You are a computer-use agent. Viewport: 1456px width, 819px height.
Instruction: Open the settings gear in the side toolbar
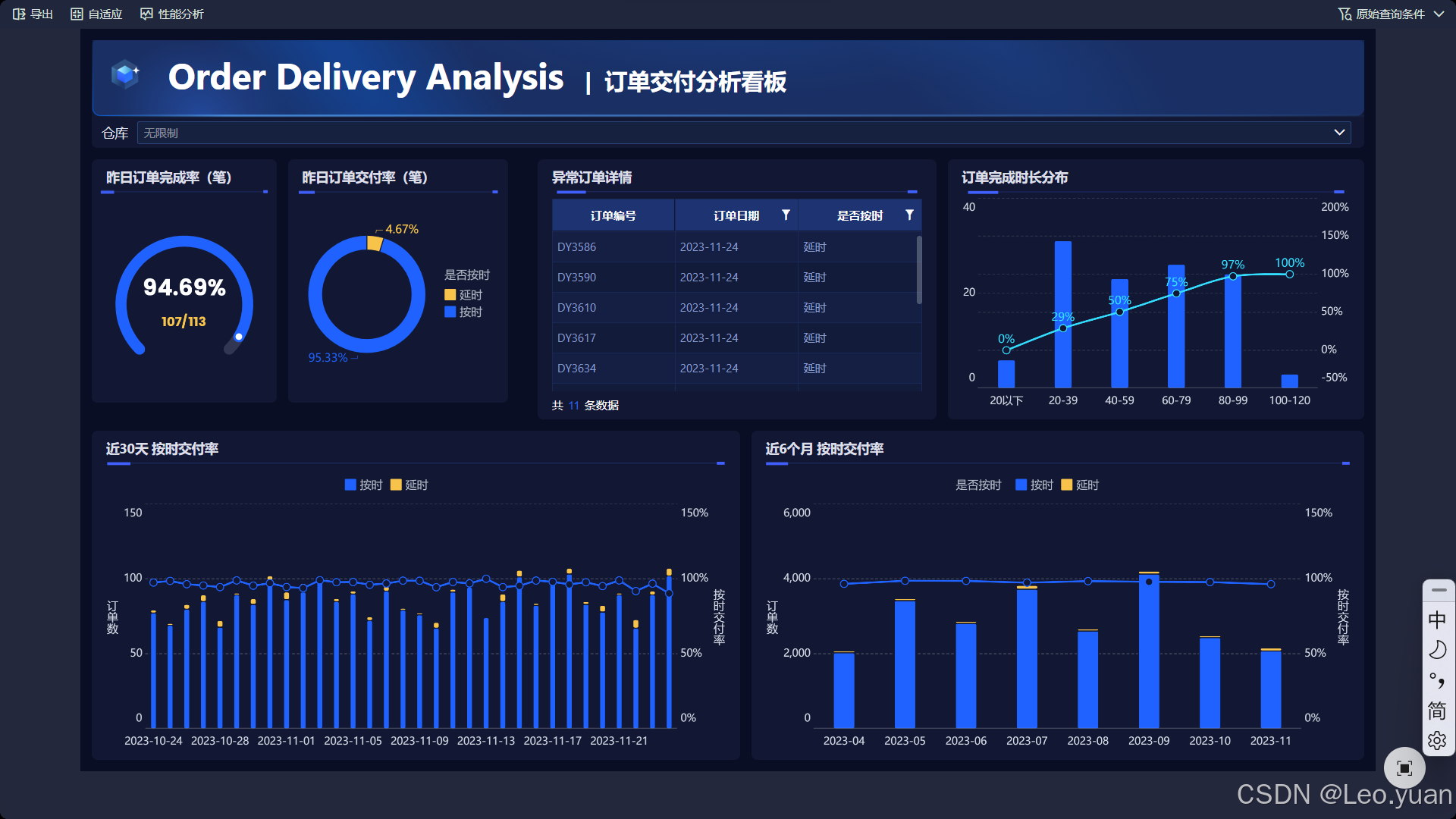[1438, 741]
